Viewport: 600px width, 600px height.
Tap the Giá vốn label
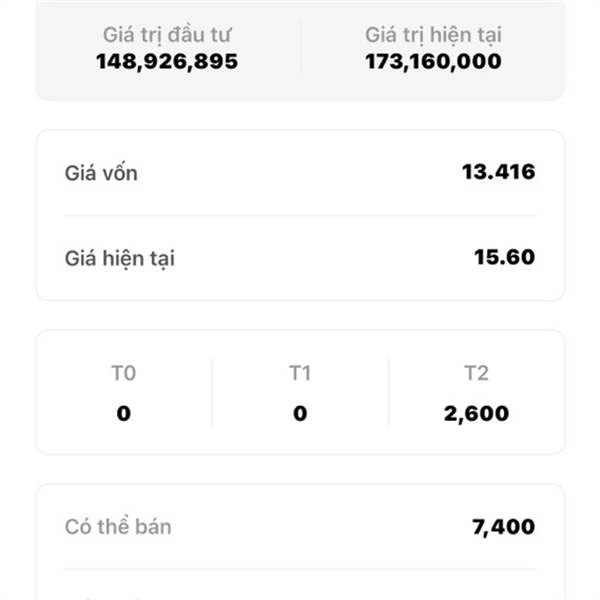tap(101, 173)
